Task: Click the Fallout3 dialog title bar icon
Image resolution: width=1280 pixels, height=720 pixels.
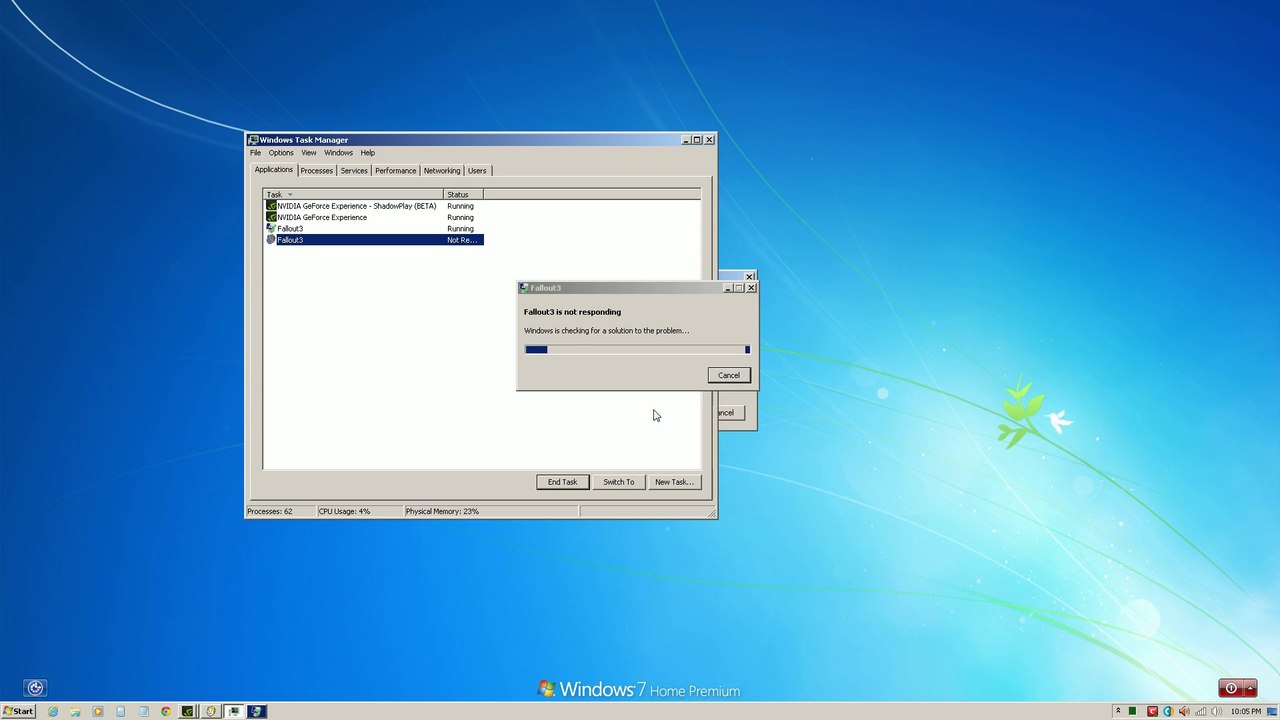Action: click(x=524, y=288)
